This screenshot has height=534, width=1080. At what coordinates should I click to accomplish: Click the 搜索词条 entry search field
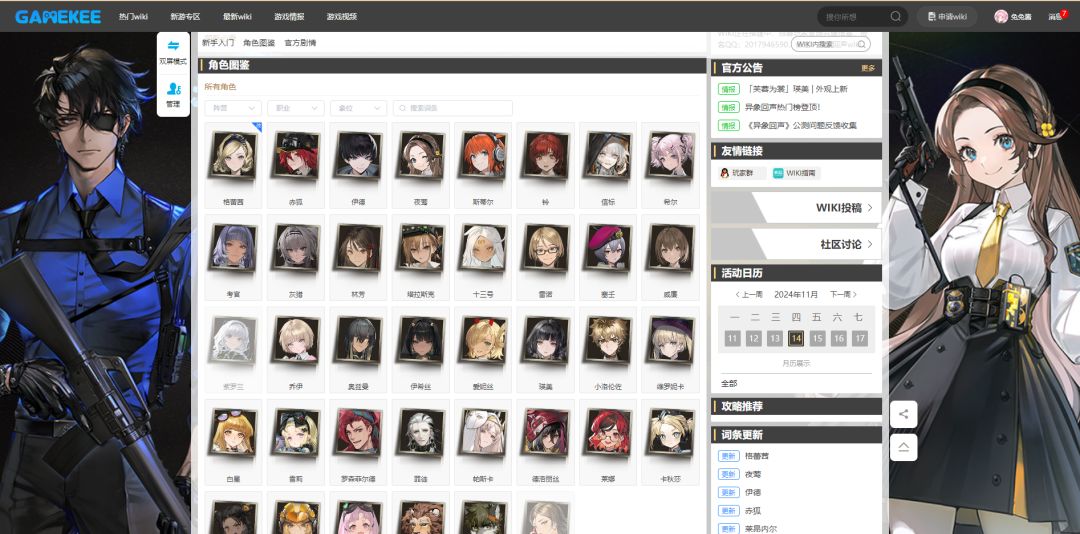click(x=453, y=108)
